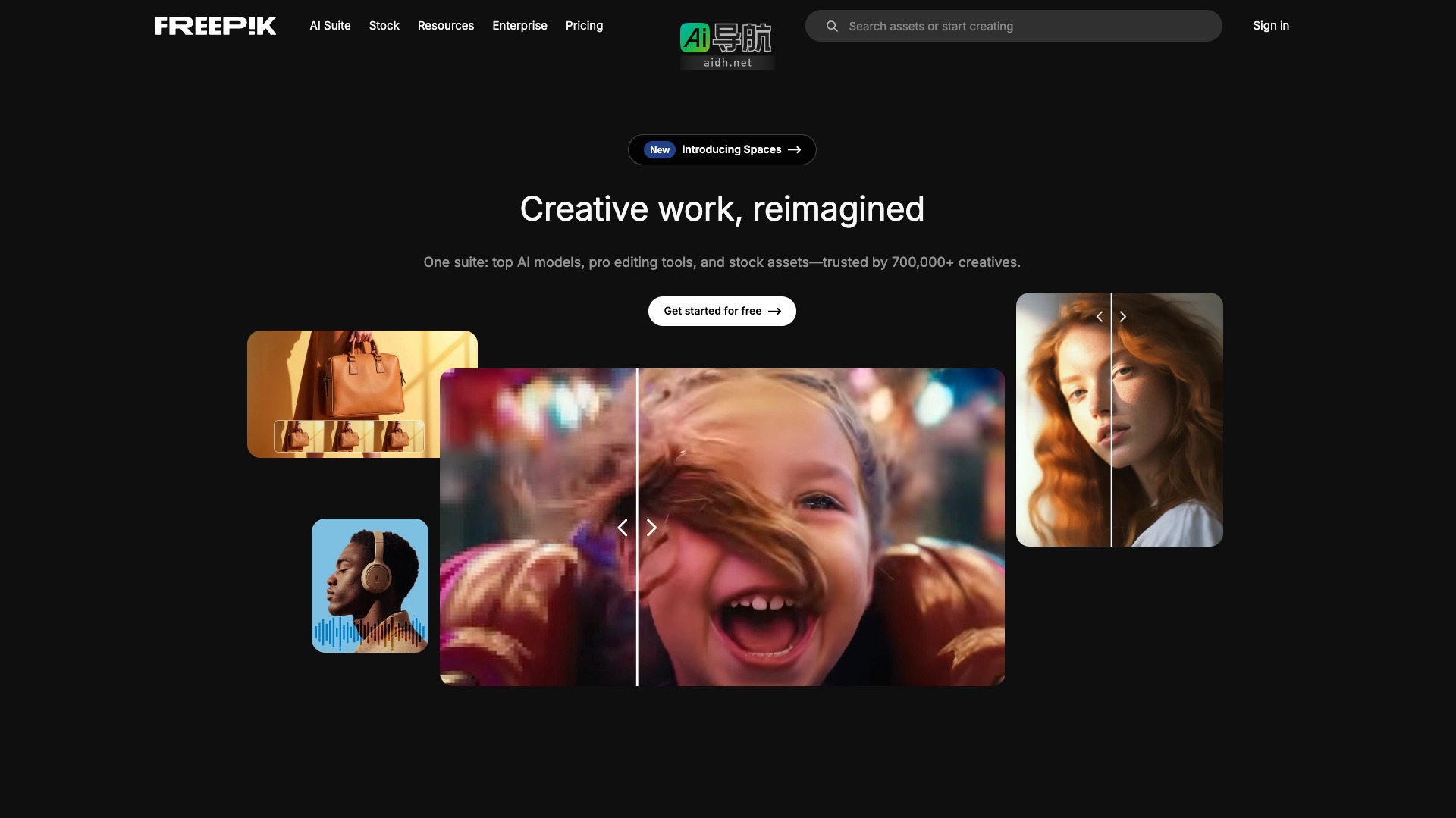The width and height of the screenshot is (1456, 818).
Task: Expand the Enterprise menu
Action: pos(519,26)
